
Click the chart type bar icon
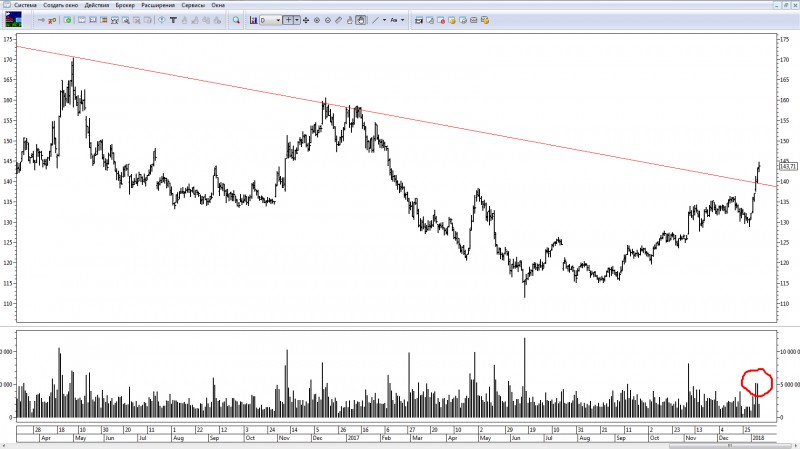click(x=252, y=20)
